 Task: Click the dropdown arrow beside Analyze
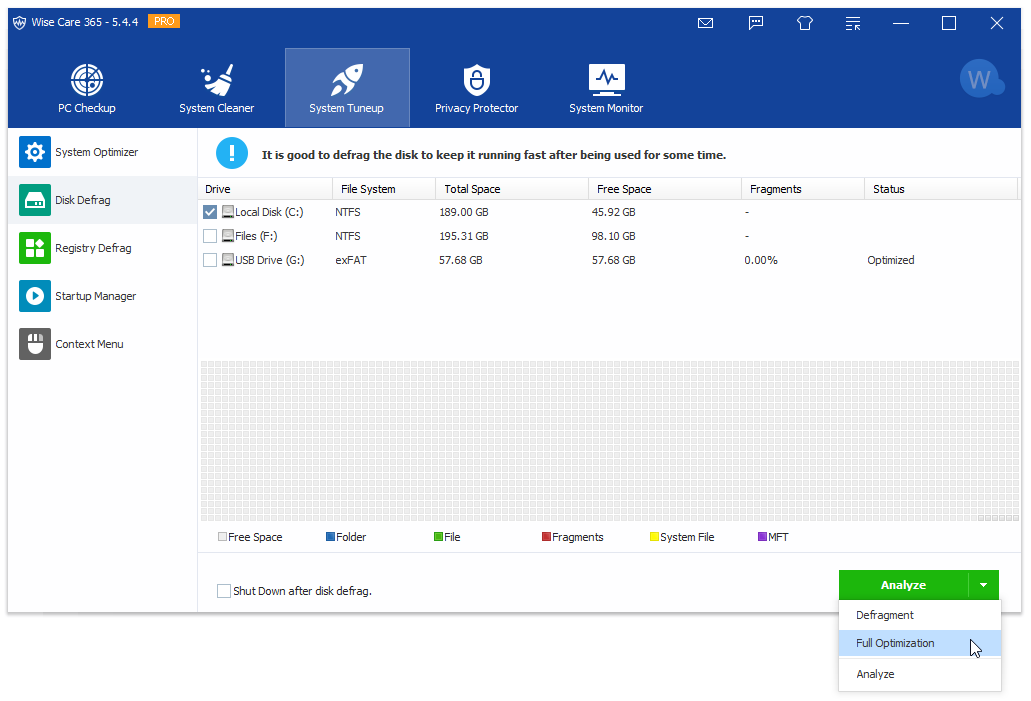pos(983,585)
